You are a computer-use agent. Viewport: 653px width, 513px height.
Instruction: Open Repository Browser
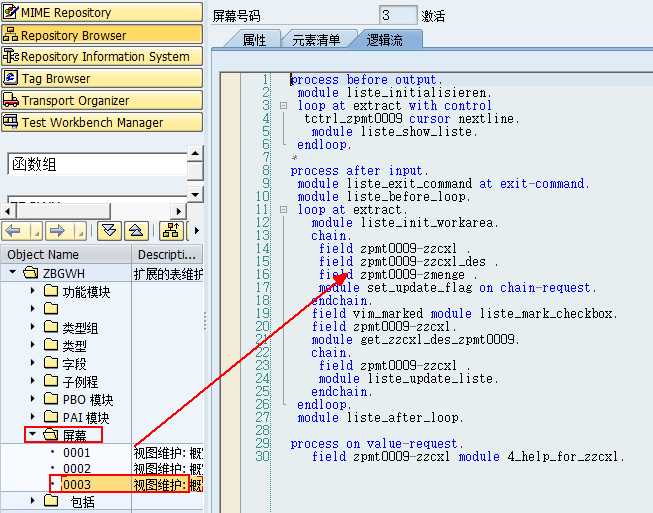coord(102,35)
